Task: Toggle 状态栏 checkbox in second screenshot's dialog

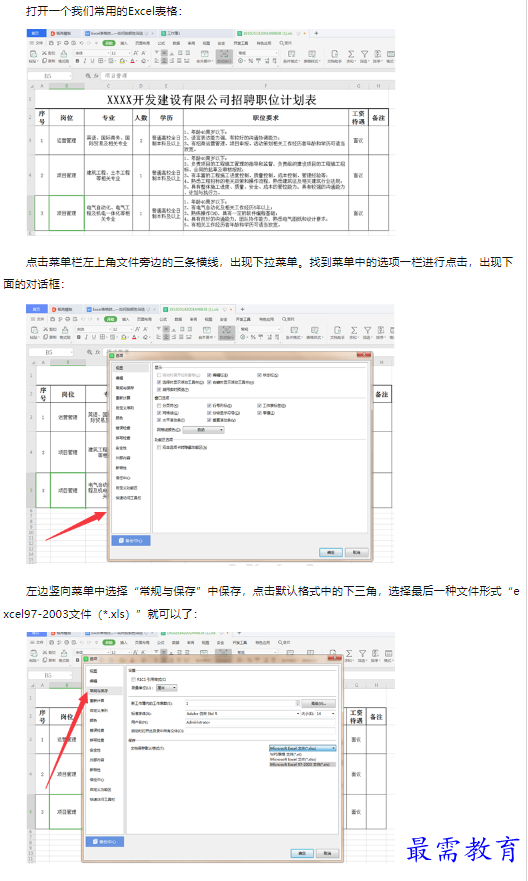Action: 260,375
